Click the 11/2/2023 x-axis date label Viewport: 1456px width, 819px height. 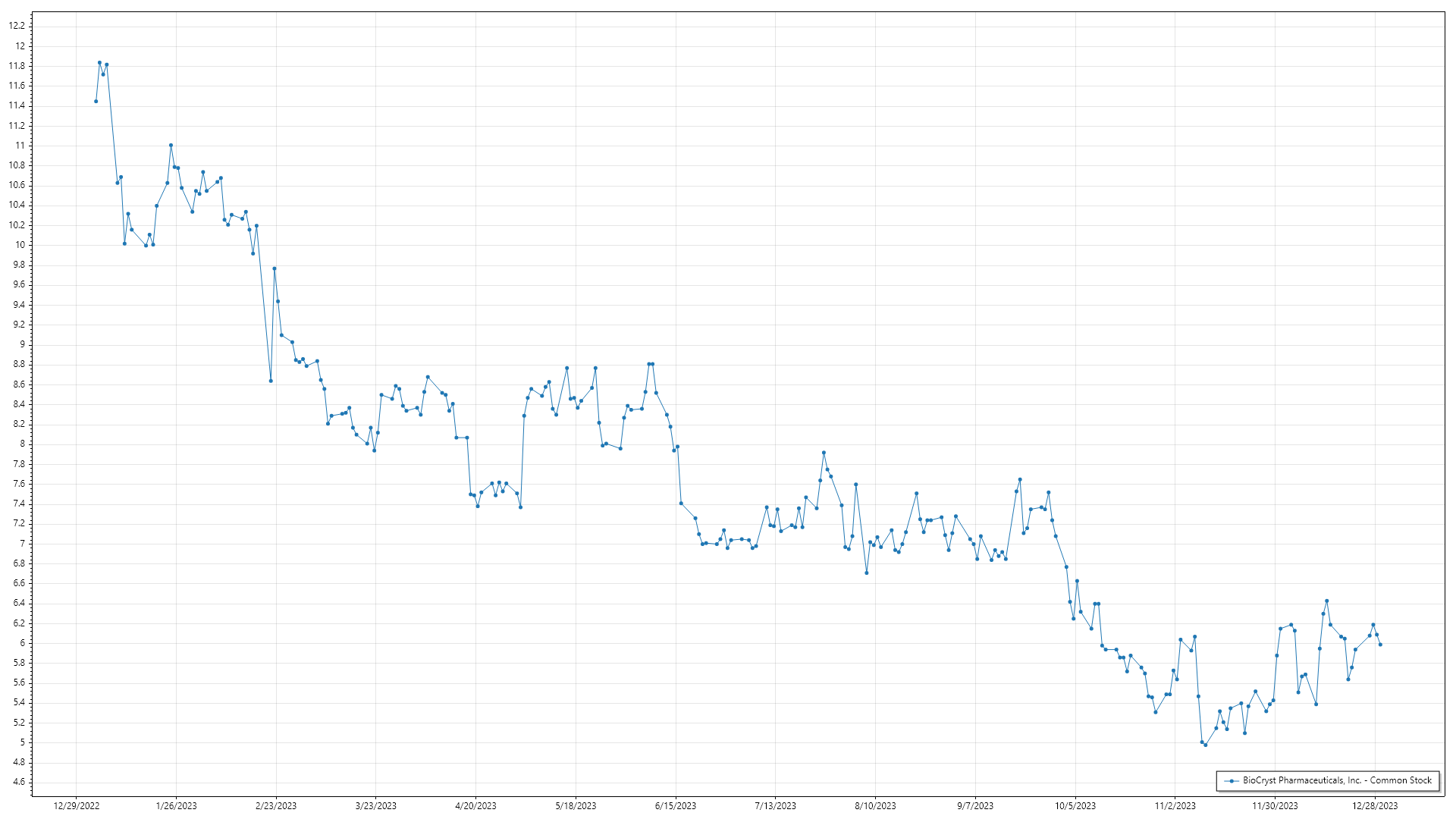tap(1175, 806)
